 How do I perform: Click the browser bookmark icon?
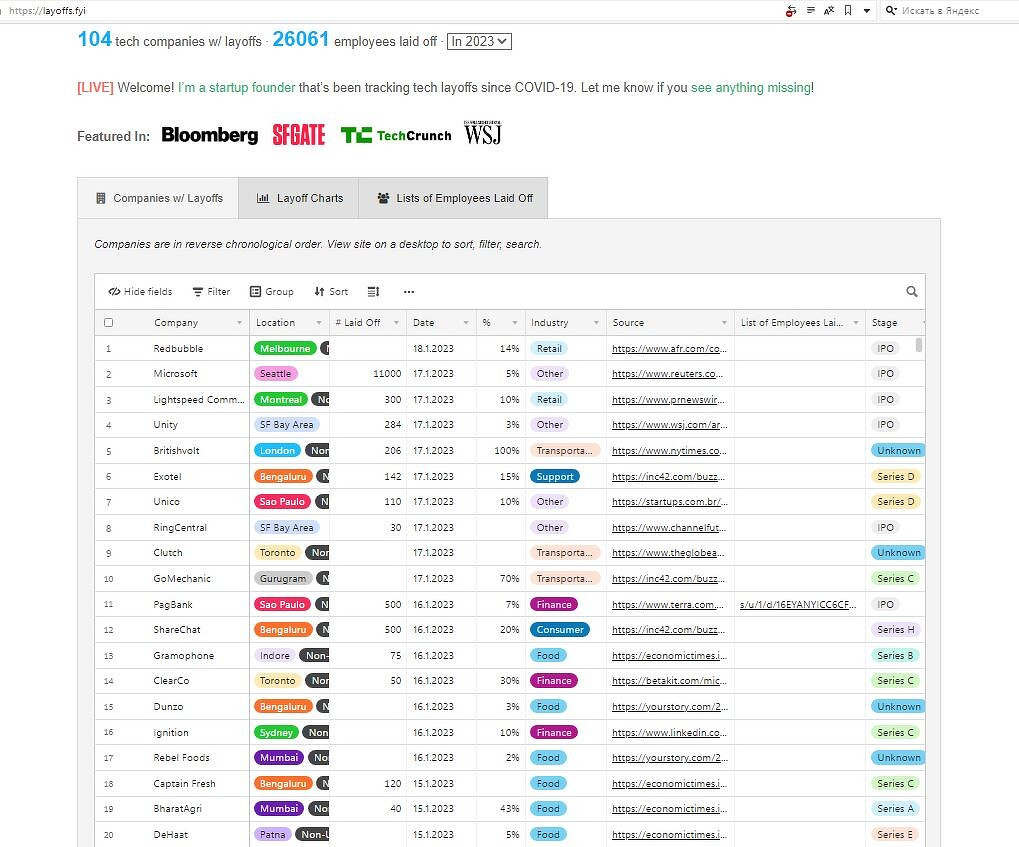(x=848, y=10)
